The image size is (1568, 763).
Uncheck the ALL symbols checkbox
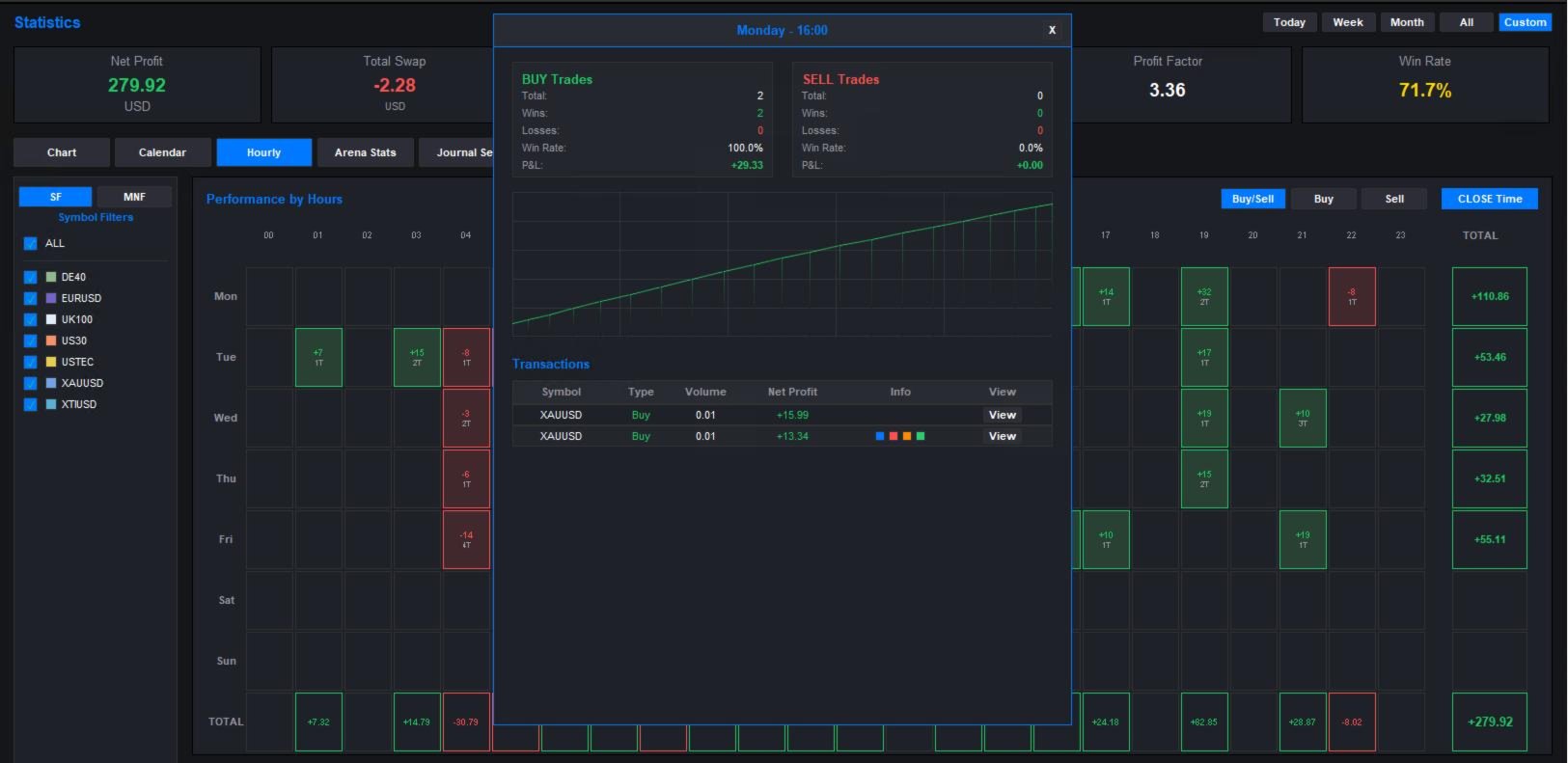(x=30, y=243)
